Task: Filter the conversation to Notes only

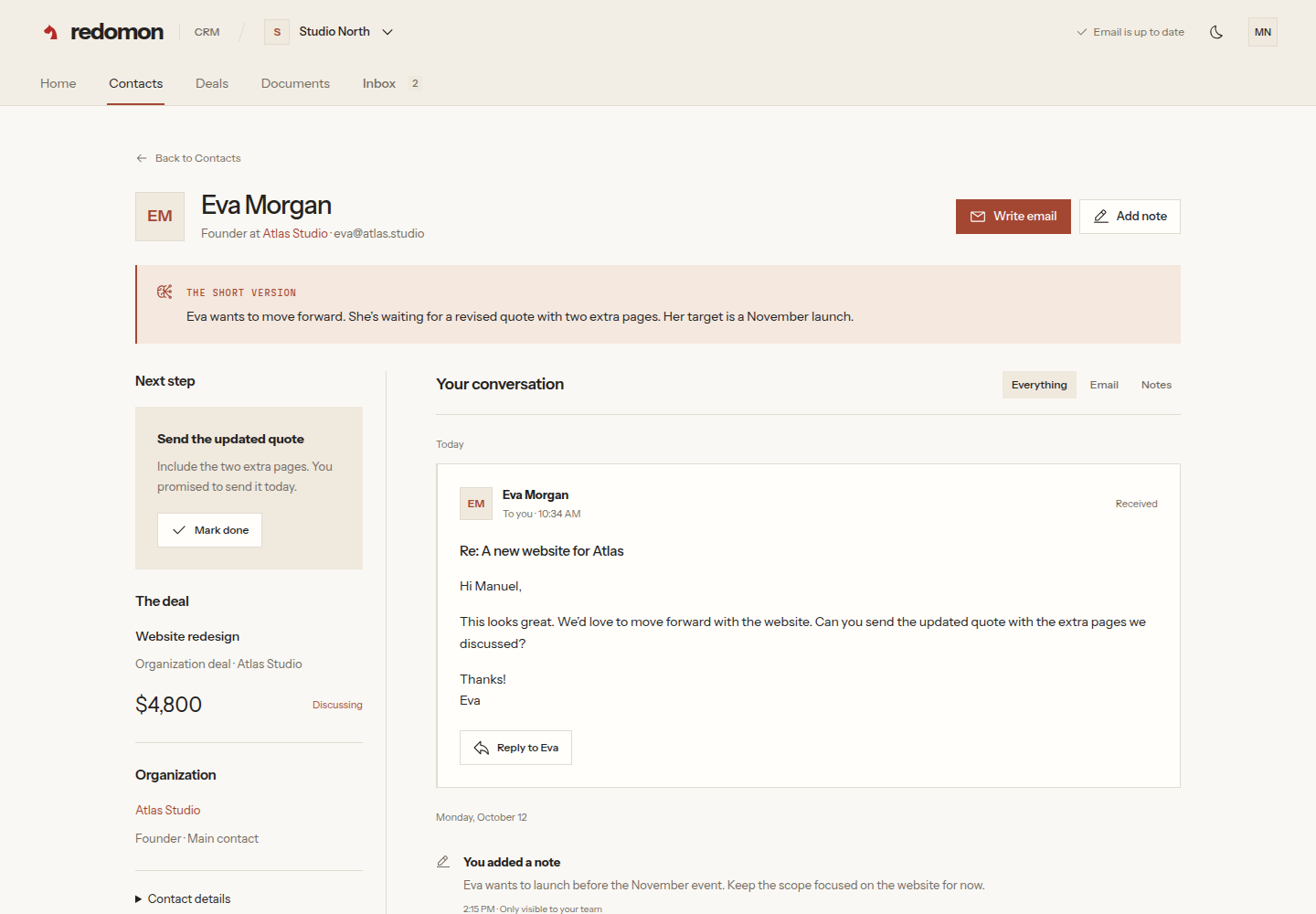Action: pyautogui.click(x=1156, y=385)
